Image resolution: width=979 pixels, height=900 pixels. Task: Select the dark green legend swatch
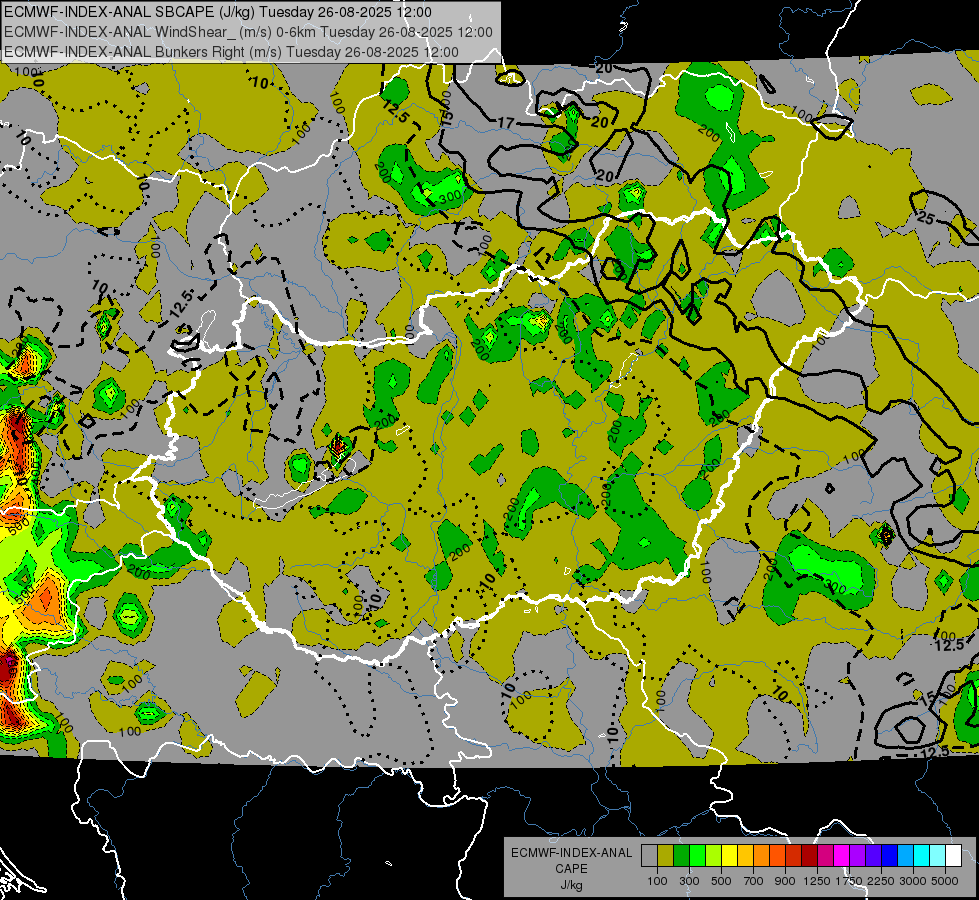(682, 856)
